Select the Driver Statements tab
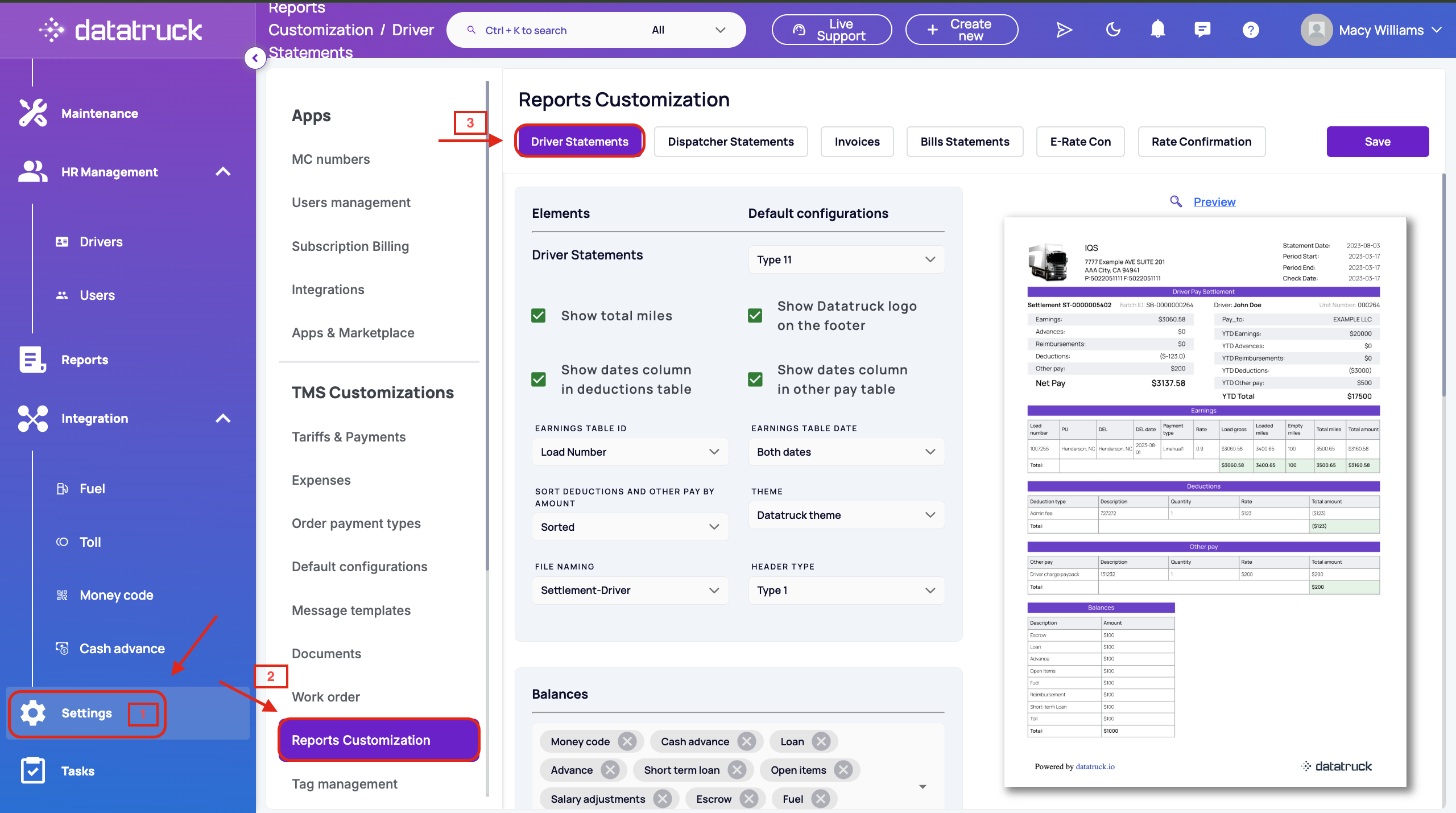Viewport: 1456px width, 813px height. click(580, 142)
